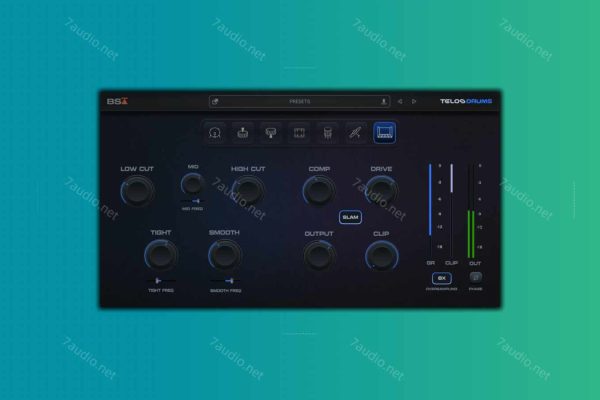
Task: Click the HIGH CUT label
Action: [248, 169]
